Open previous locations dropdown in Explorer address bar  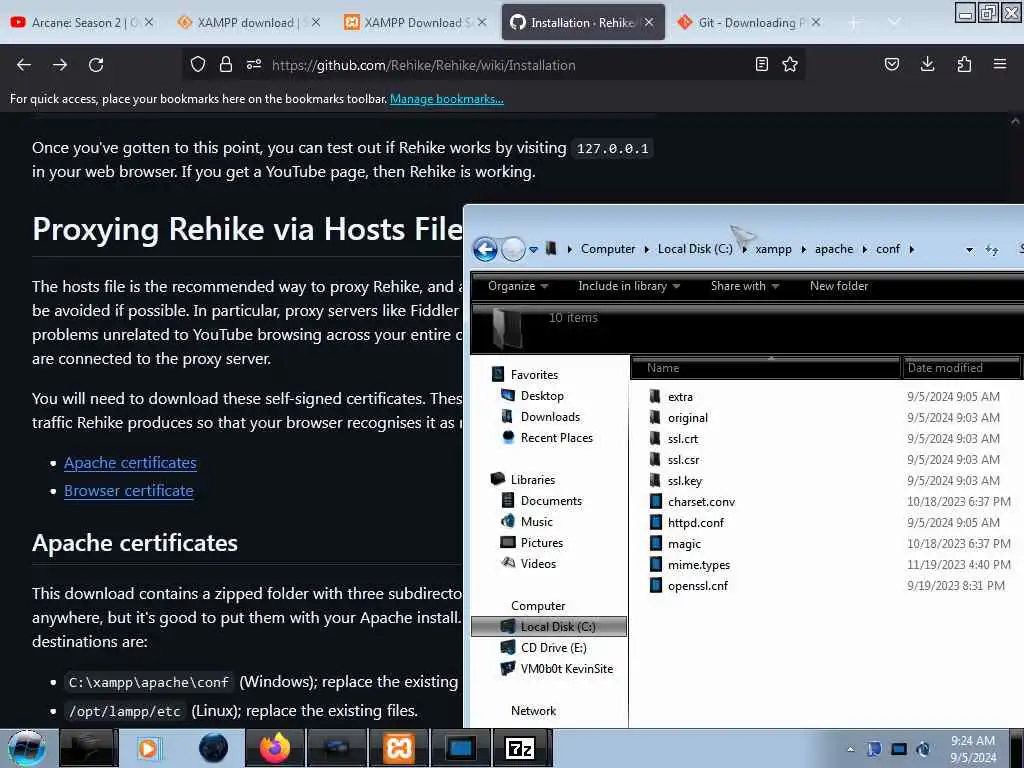click(x=969, y=249)
